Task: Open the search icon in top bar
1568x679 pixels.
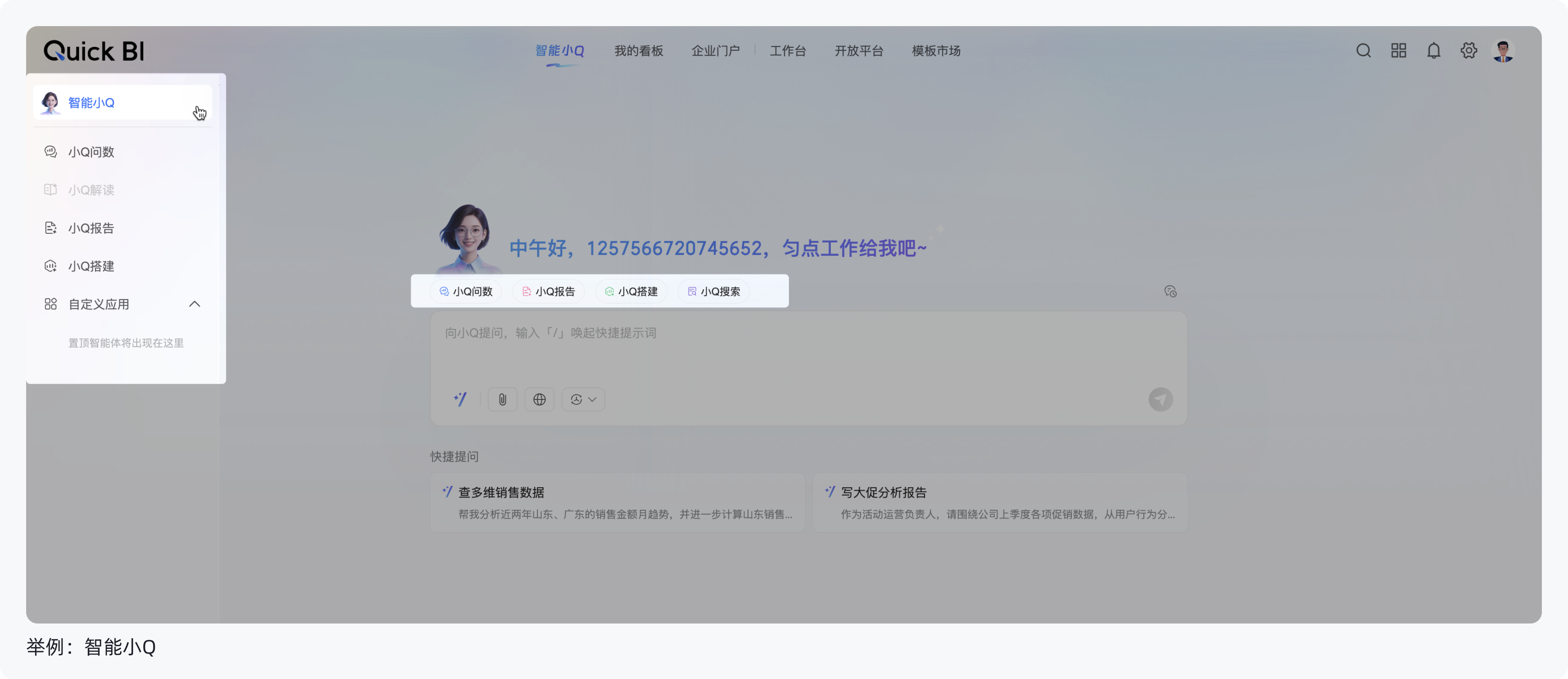Action: 1363,51
